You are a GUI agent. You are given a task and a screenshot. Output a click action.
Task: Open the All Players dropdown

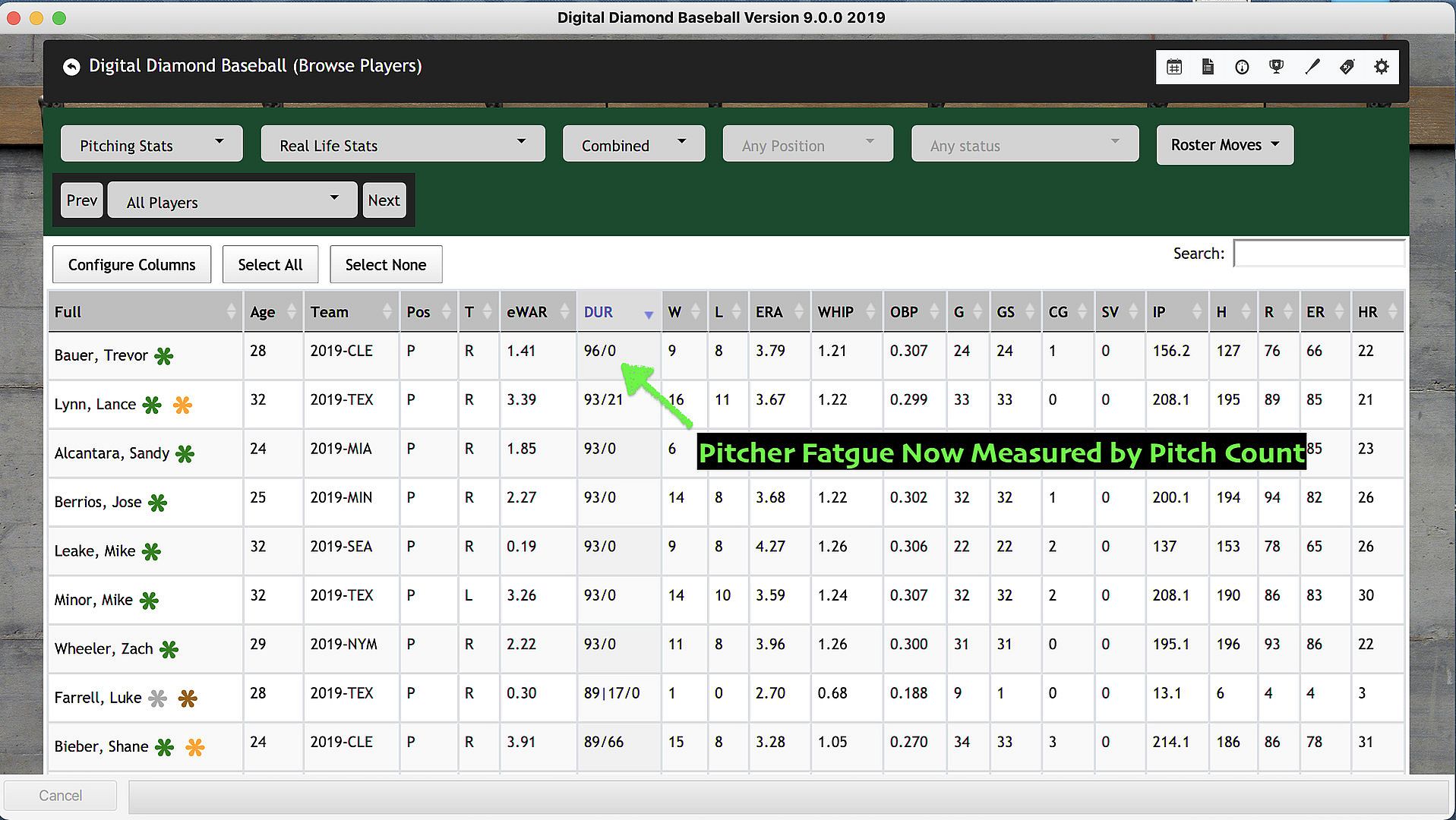(232, 200)
